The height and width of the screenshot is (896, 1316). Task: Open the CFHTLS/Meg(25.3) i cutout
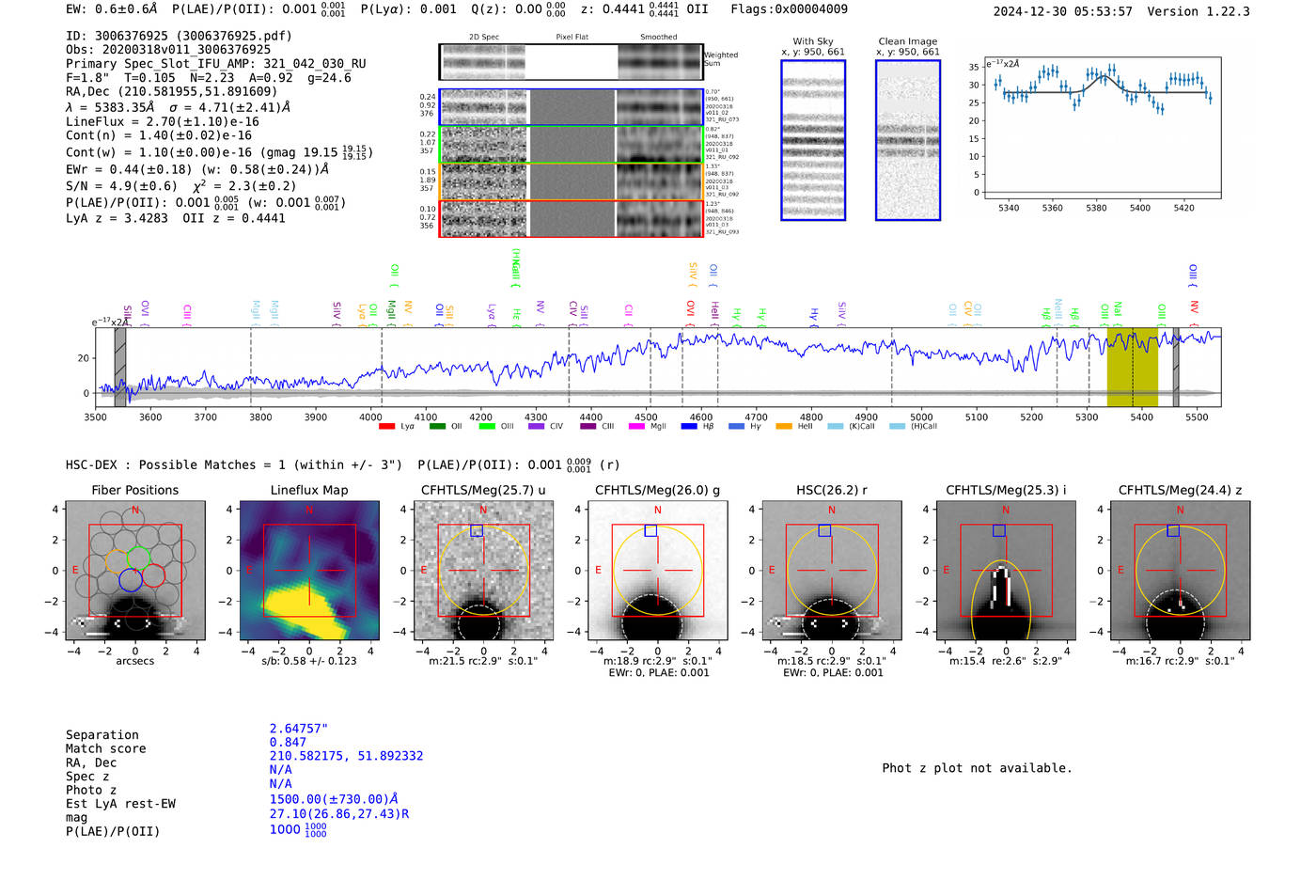(x=1006, y=571)
